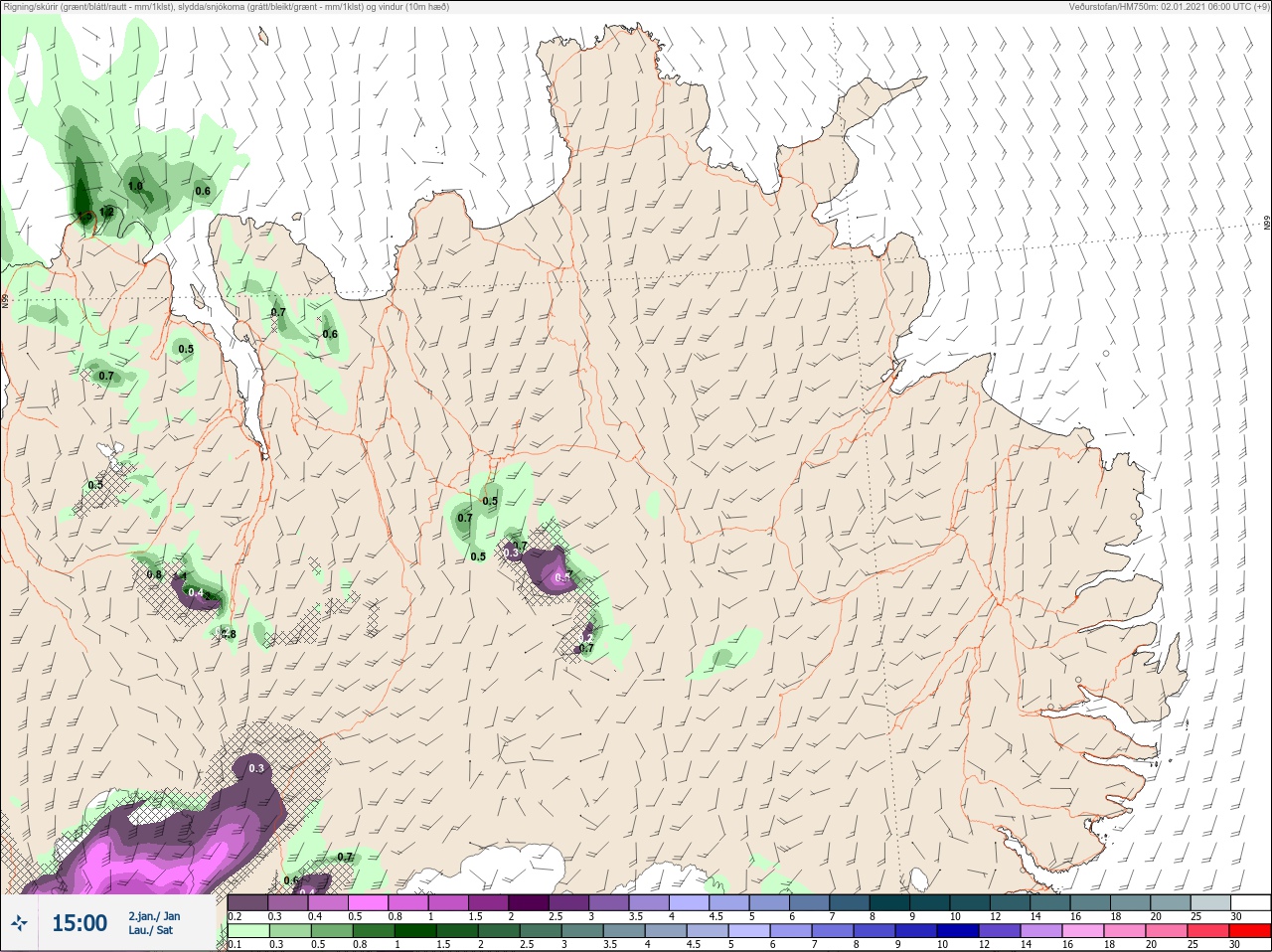Click the '1.0' precipitation value on the map
This screenshot has height=952, width=1272.
135,186
